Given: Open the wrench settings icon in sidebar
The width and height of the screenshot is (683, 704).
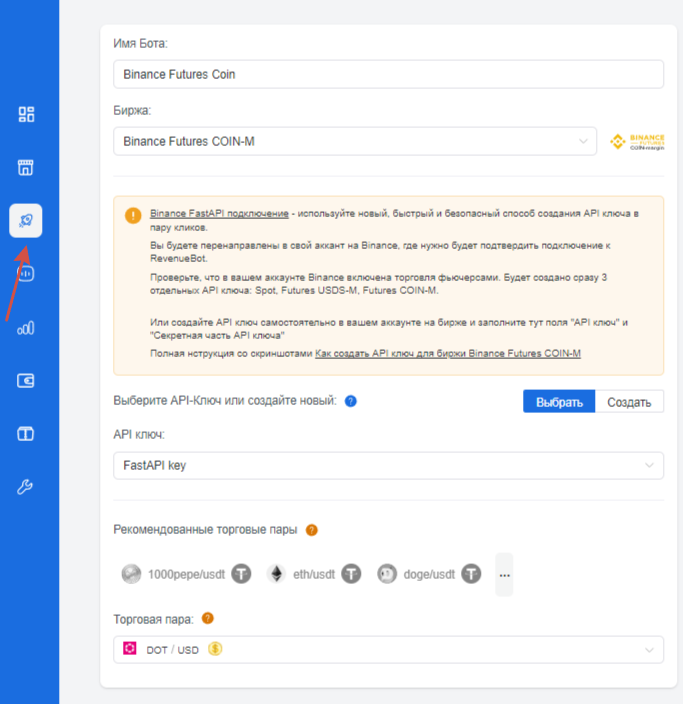Looking at the screenshot, I should [x=25, y=487].
